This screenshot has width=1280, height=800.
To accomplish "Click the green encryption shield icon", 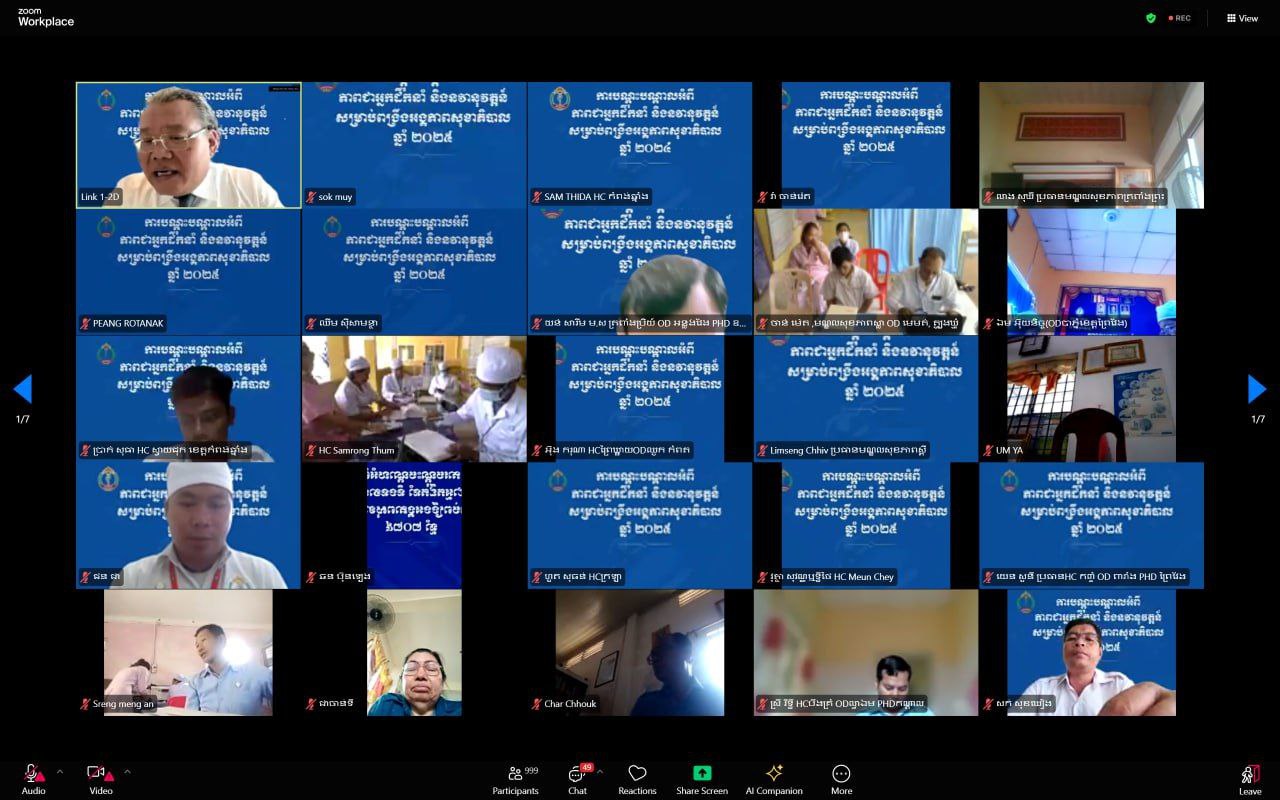I will [1151, 18].
